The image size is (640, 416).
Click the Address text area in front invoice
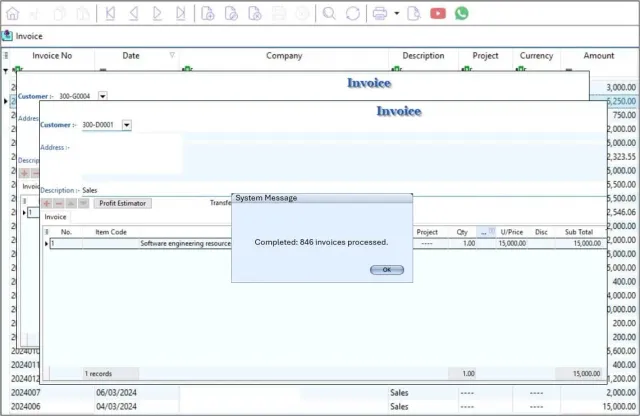[132, 158]
